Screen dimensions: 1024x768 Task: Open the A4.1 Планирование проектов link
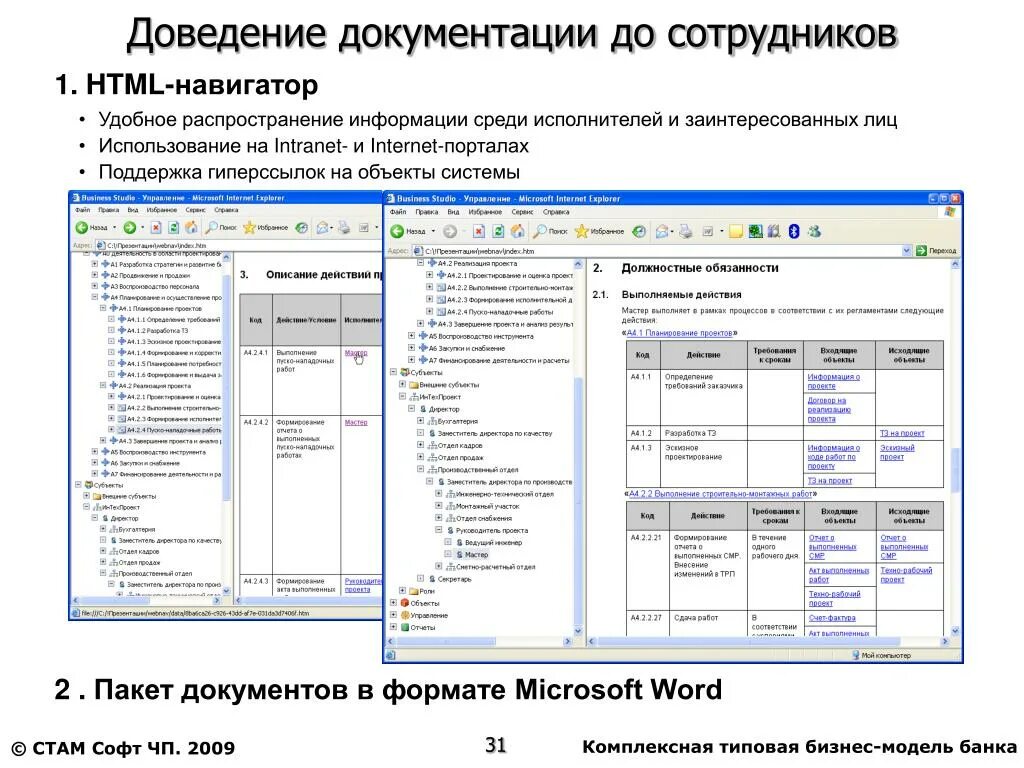[679, 333]
